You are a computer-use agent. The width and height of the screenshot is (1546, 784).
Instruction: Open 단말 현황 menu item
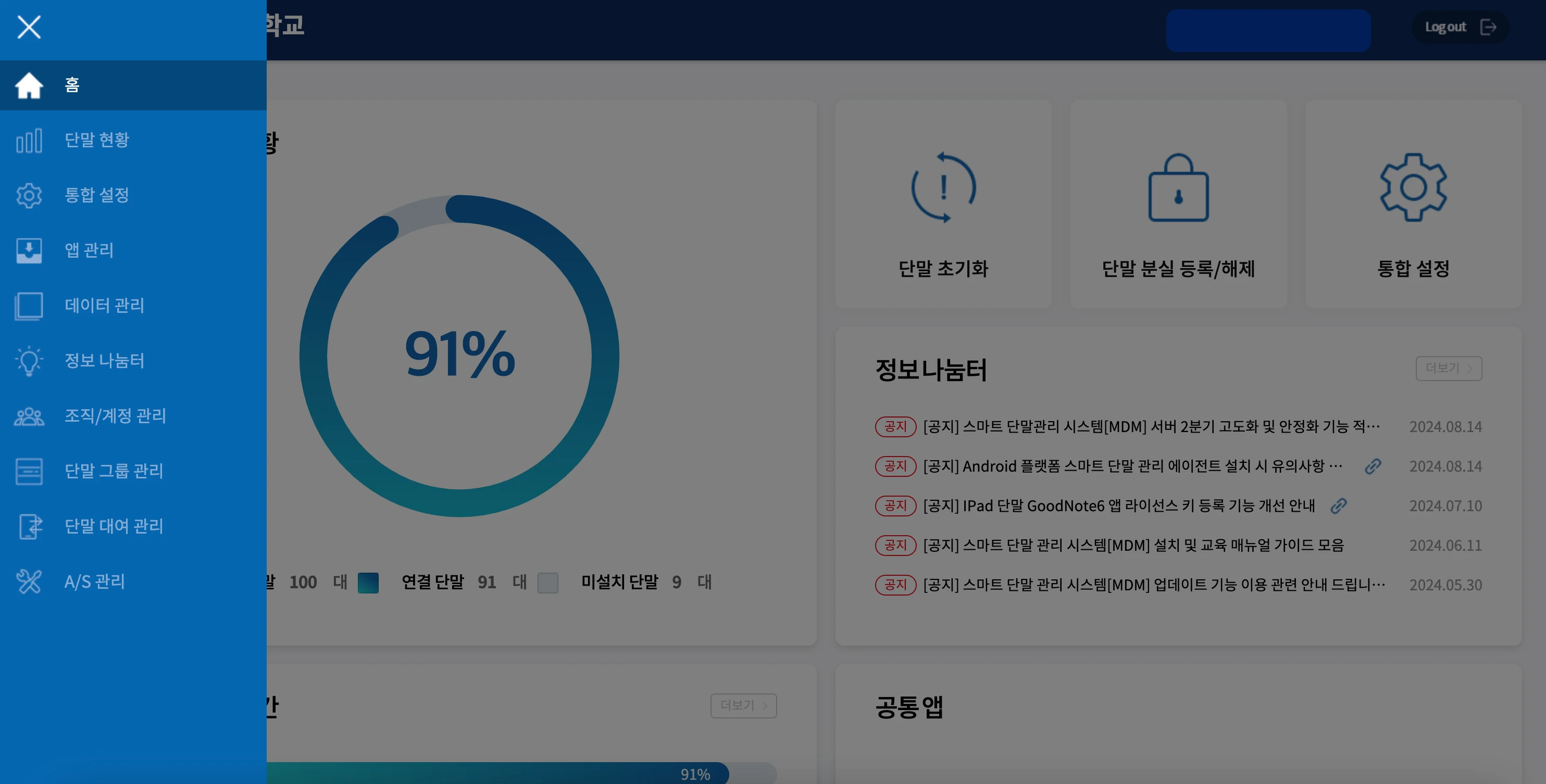click(x=133, y=141)
